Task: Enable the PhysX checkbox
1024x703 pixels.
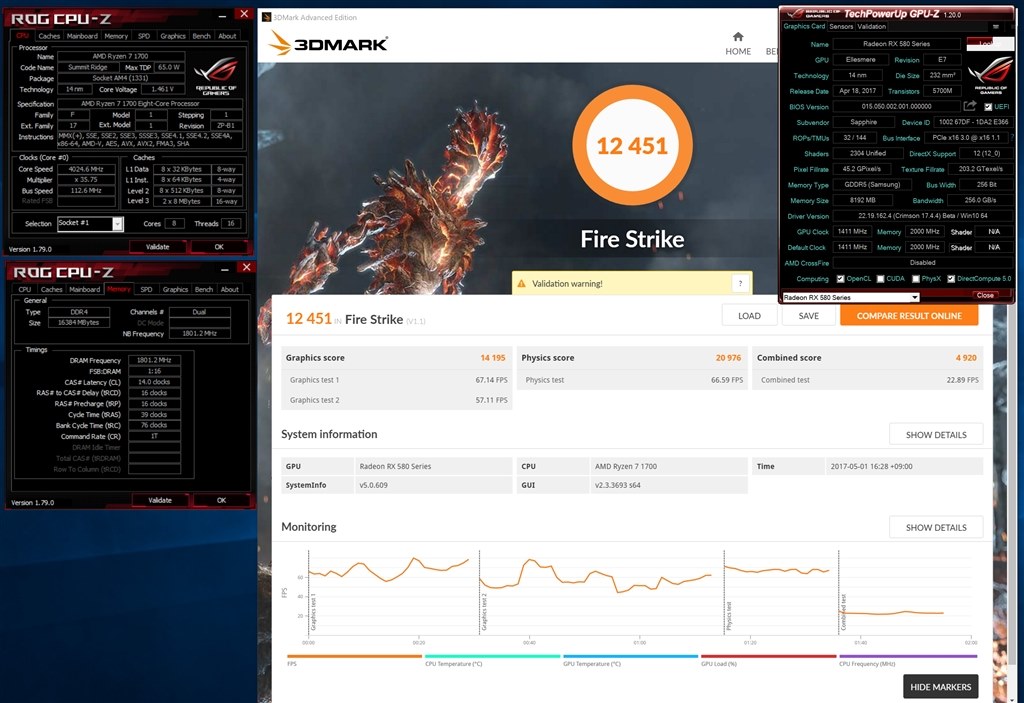Action: (916, 279)
